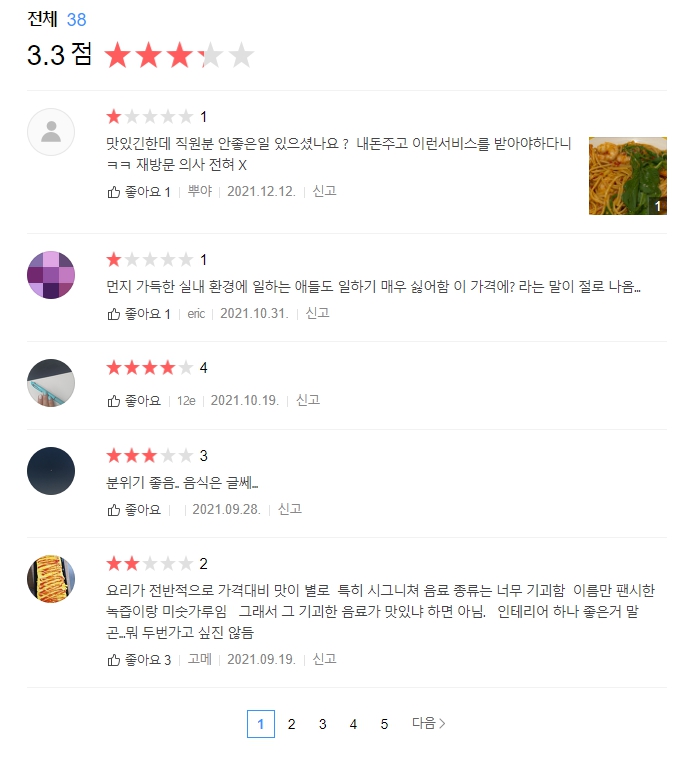Screen dimensions: 690x767
Task: Open default gray profile avatar
Action: pos(51,132)
